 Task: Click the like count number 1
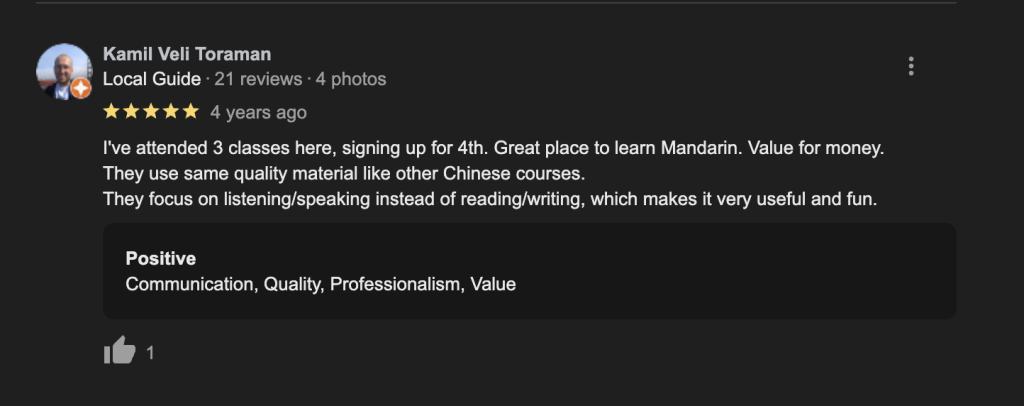pos(150,352)
